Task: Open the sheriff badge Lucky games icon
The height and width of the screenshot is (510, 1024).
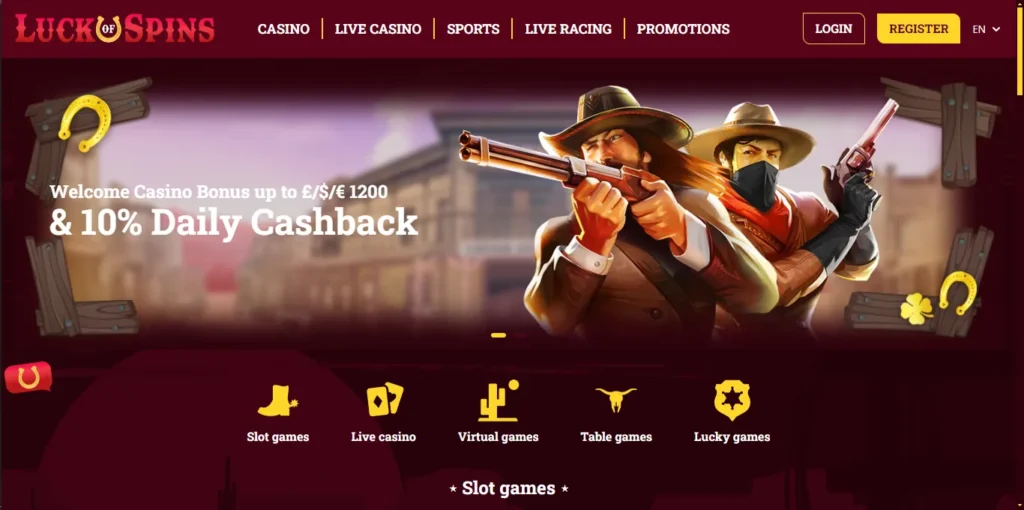Action: [732, 400]
